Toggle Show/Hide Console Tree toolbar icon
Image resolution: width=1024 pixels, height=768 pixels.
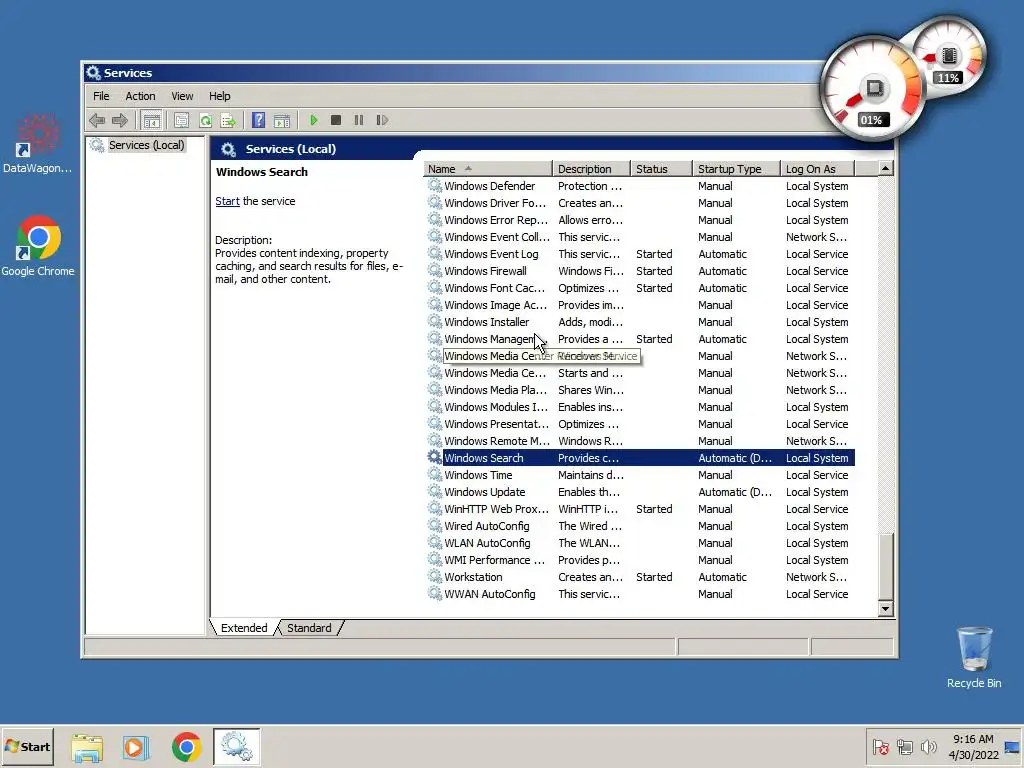(x=152, y=120)
